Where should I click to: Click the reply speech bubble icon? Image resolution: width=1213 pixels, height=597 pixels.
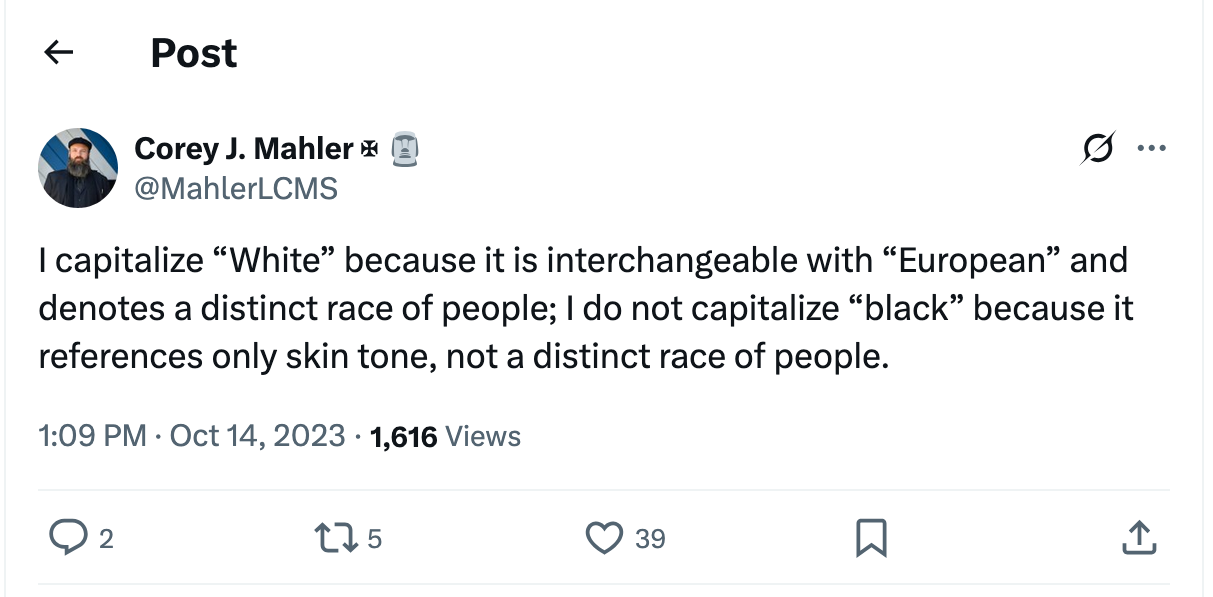pyautogui.click(x=68, y=539)
